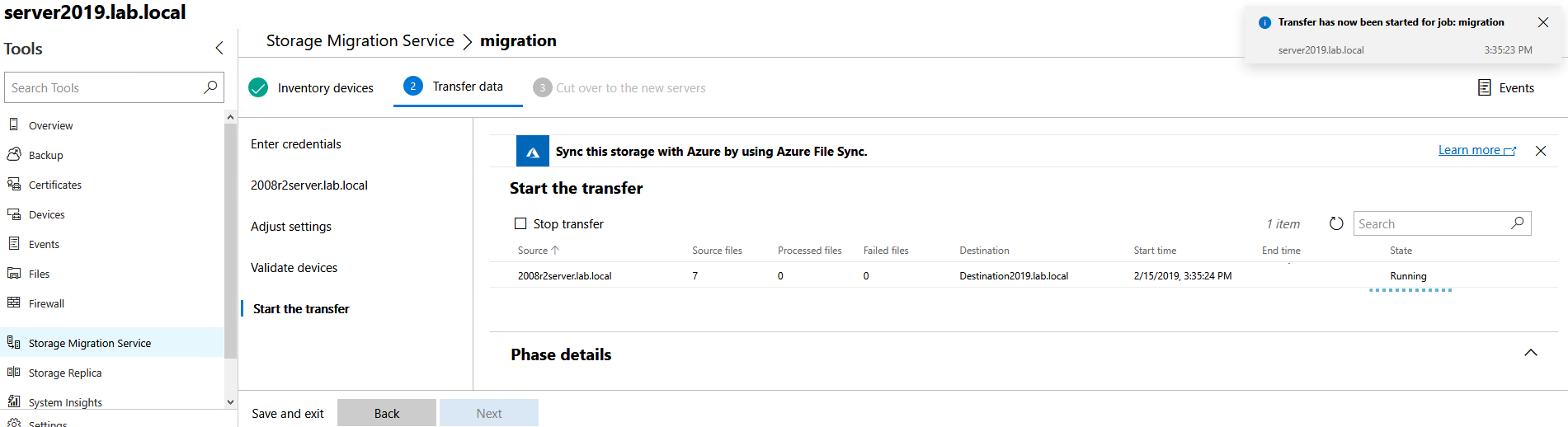Open the Validate devices page

click(294, 267)
